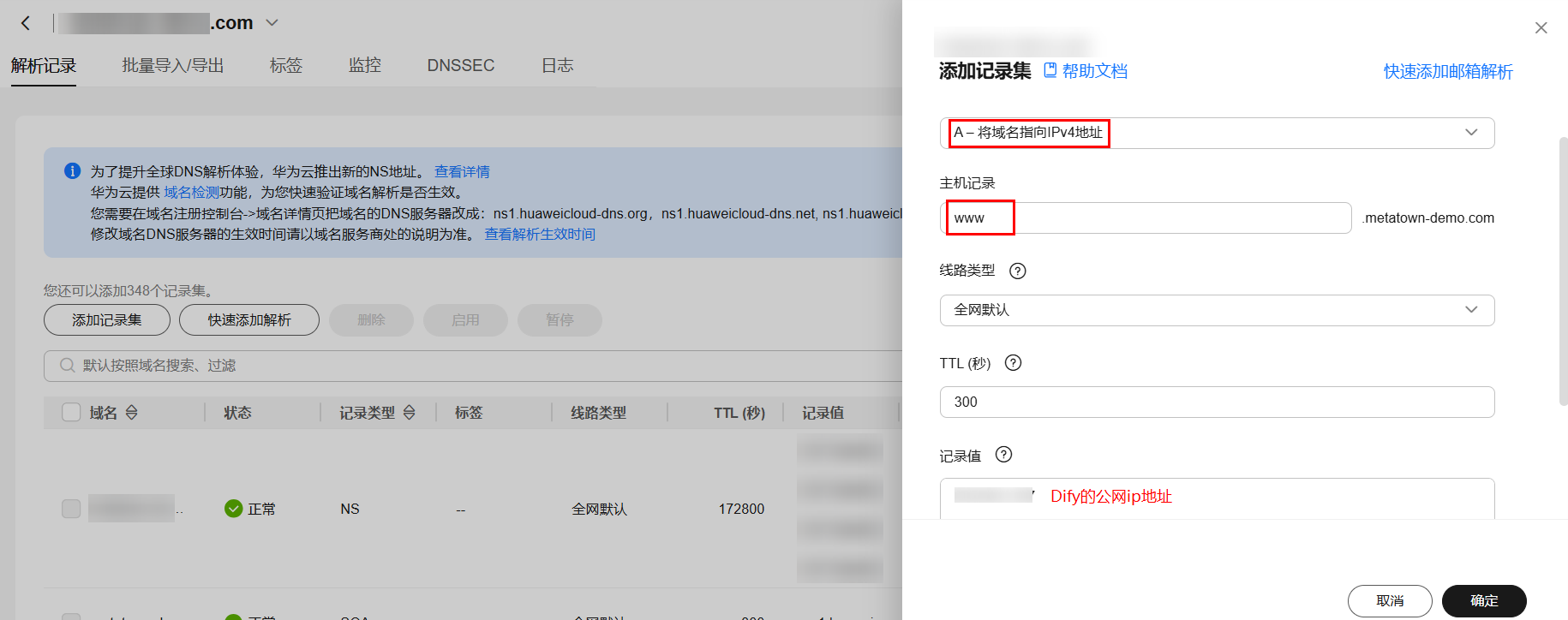Click the NS record type cell
Screen dimensions: 1568x620
tap(350, 509)
